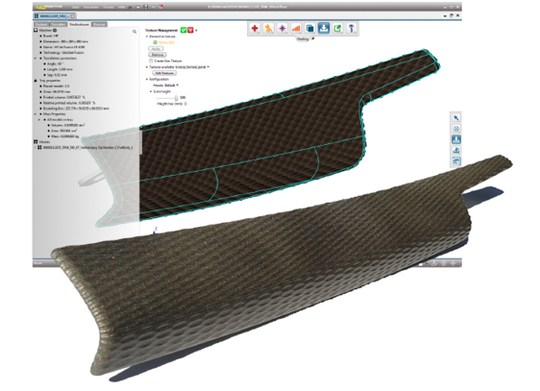Collapse the Mass Properties tree node
The width and height of the screenshot is (540, 391).
pos(35,114)
